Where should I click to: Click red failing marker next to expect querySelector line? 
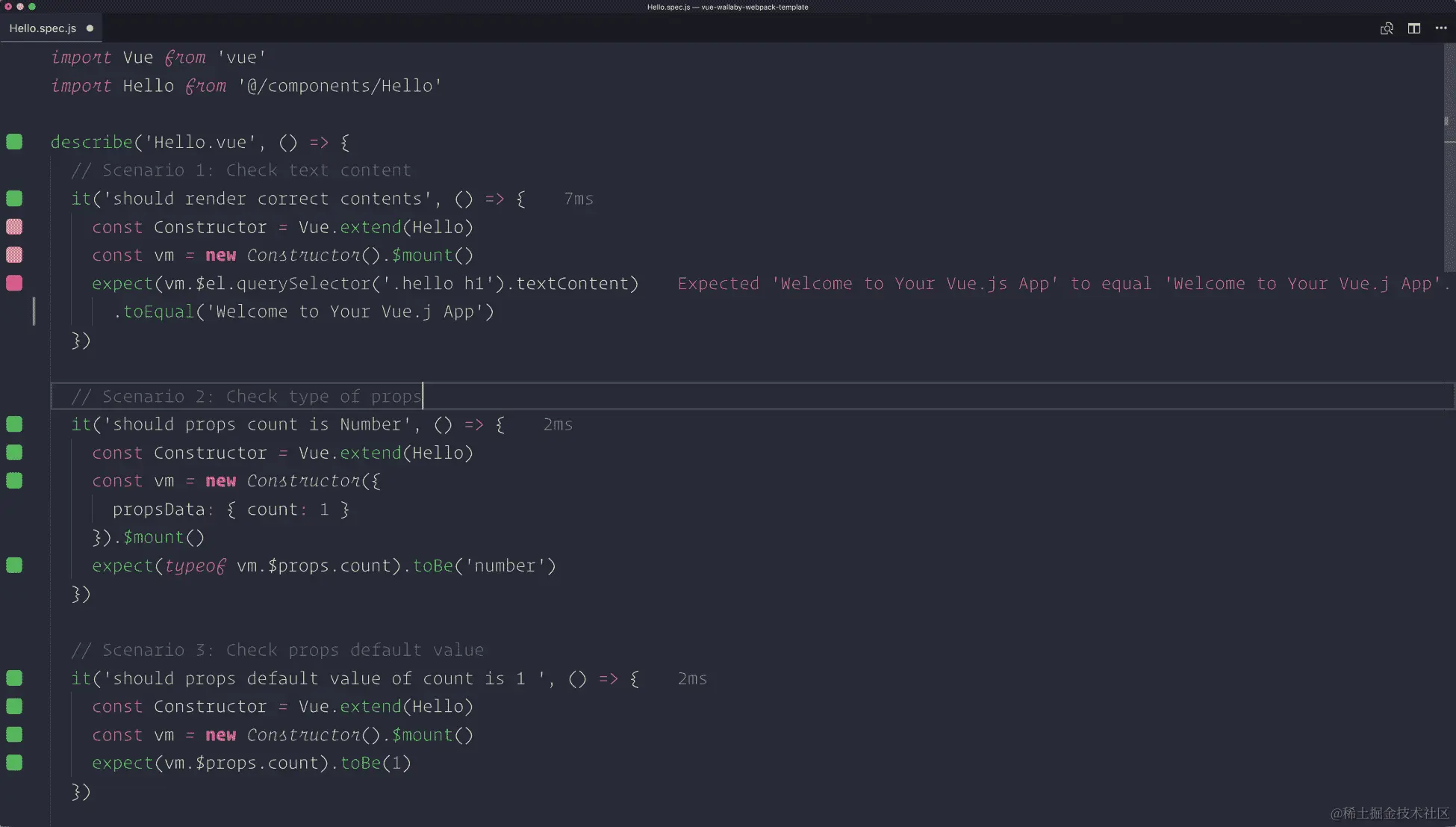14,283
